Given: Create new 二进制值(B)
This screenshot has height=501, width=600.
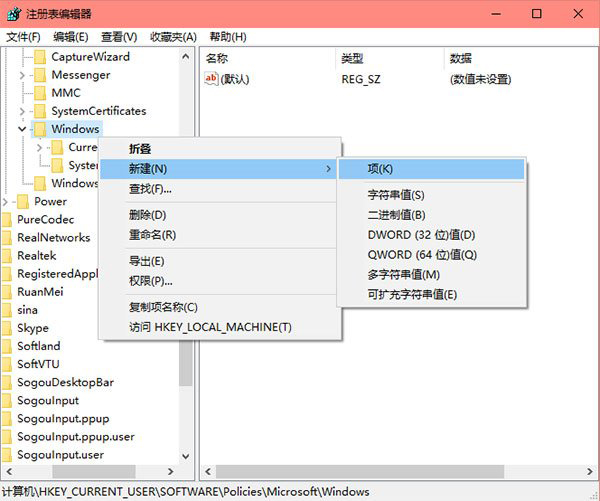Looking at the screenshot, I should 432,215.
